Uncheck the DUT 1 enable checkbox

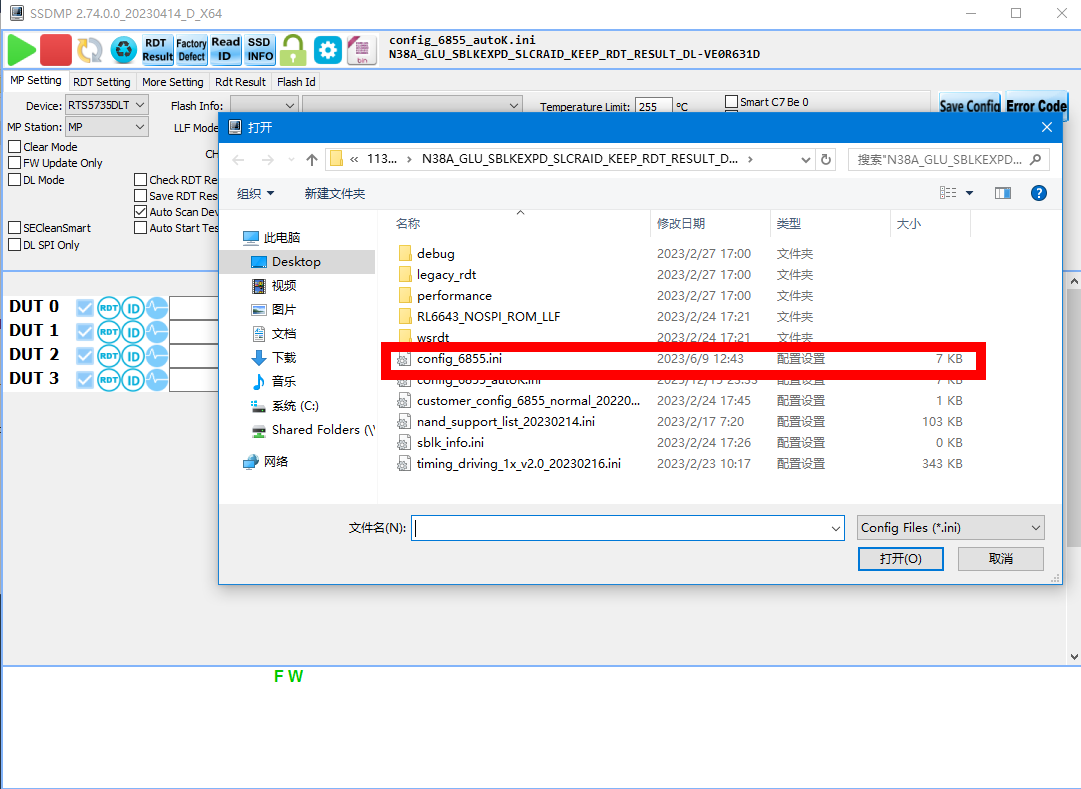pyautogui.click(x=85, y=331)
